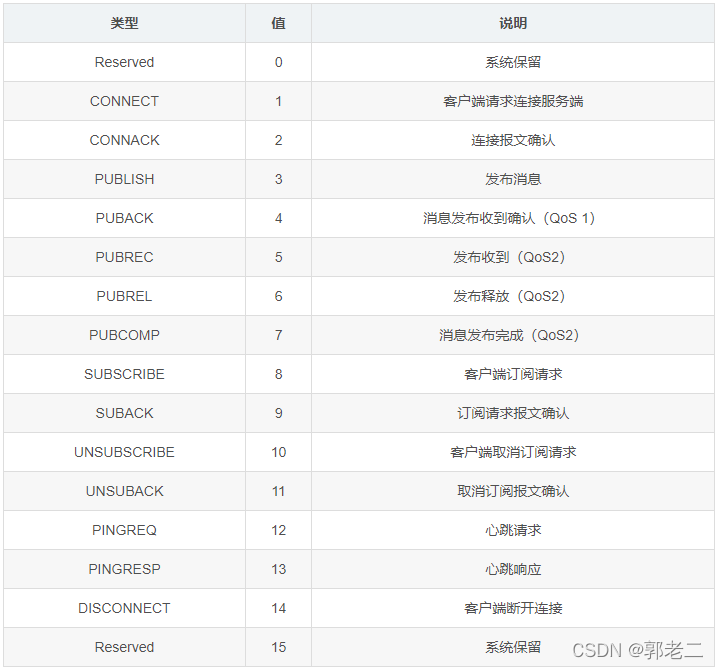718x669 pixels.
Task: Click the value 10 cell
Action: pyautogui.click(x=278, y=452)
